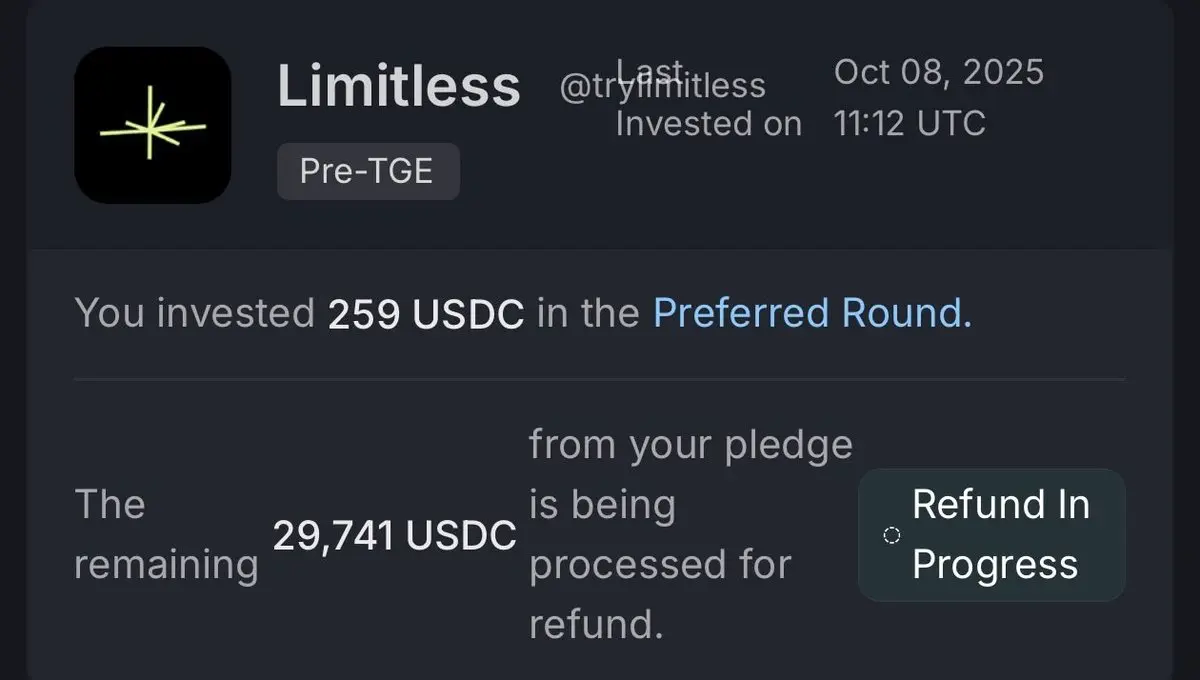Click the 259 USDC invested amount

426,313
